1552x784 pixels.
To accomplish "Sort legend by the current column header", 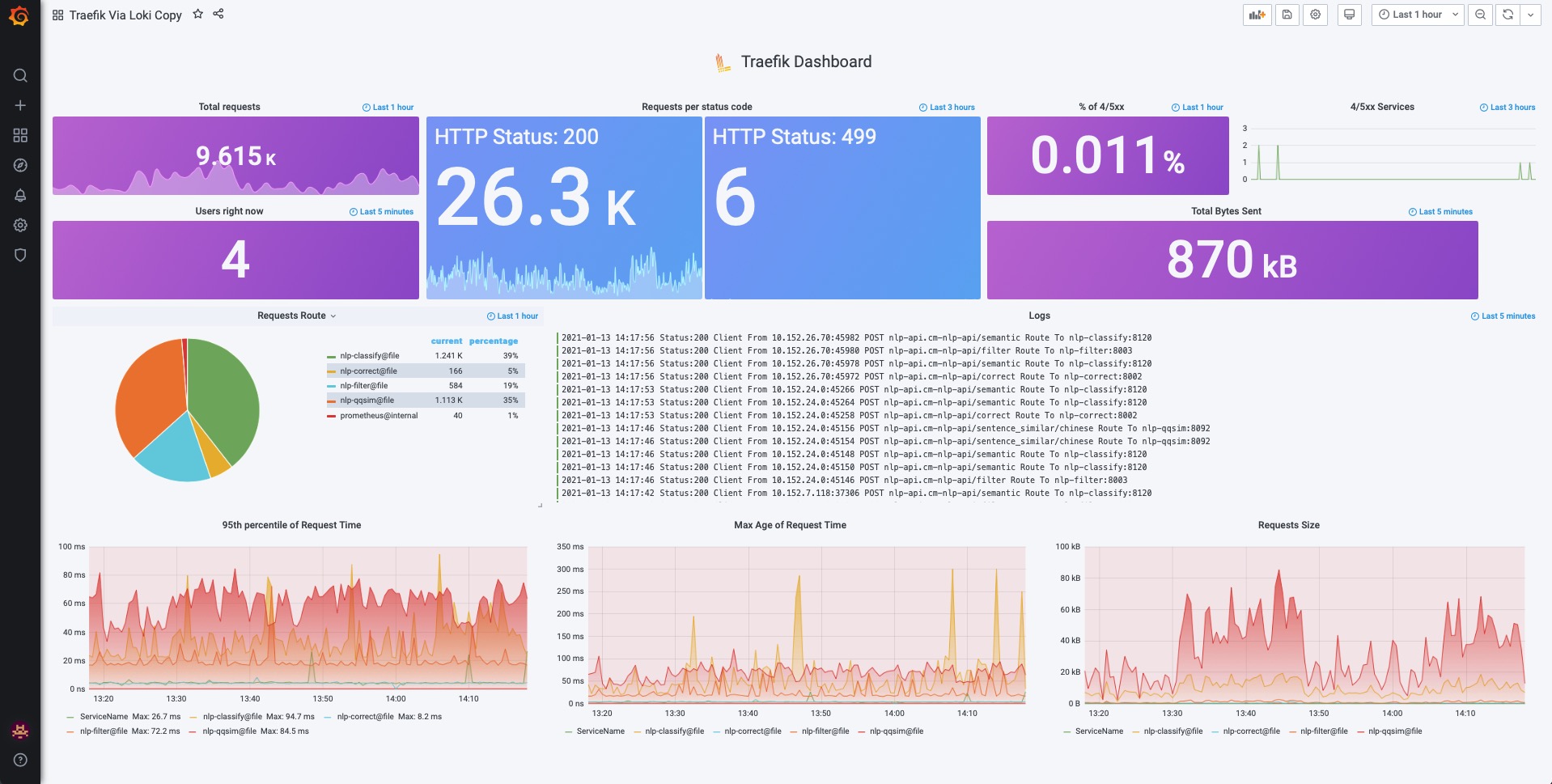I will tap(447, 341).
